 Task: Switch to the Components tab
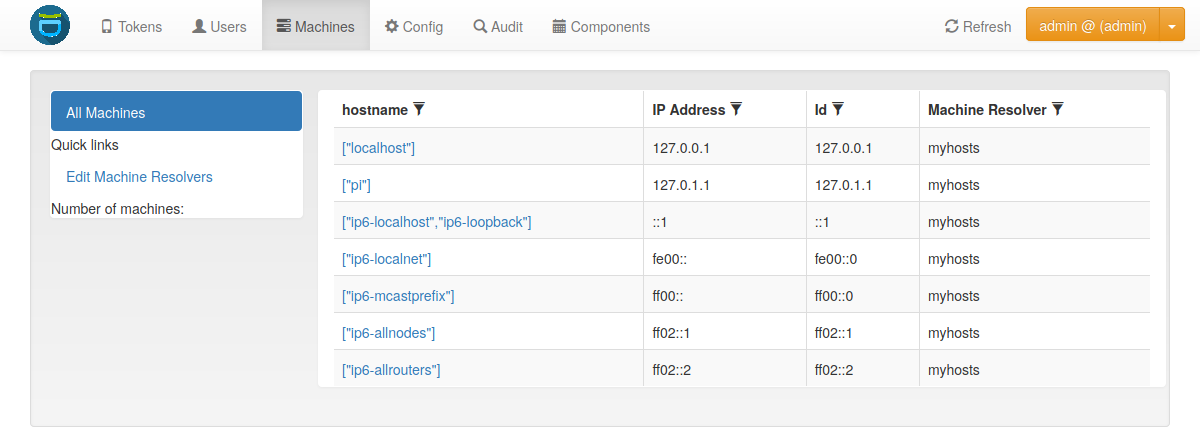tap(601, 27)
